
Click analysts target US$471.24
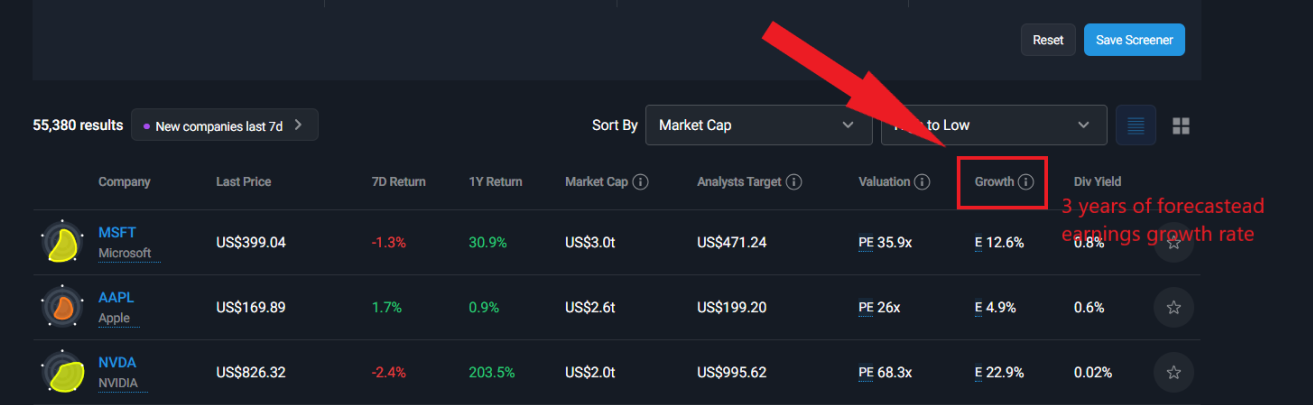click(732, 242)
